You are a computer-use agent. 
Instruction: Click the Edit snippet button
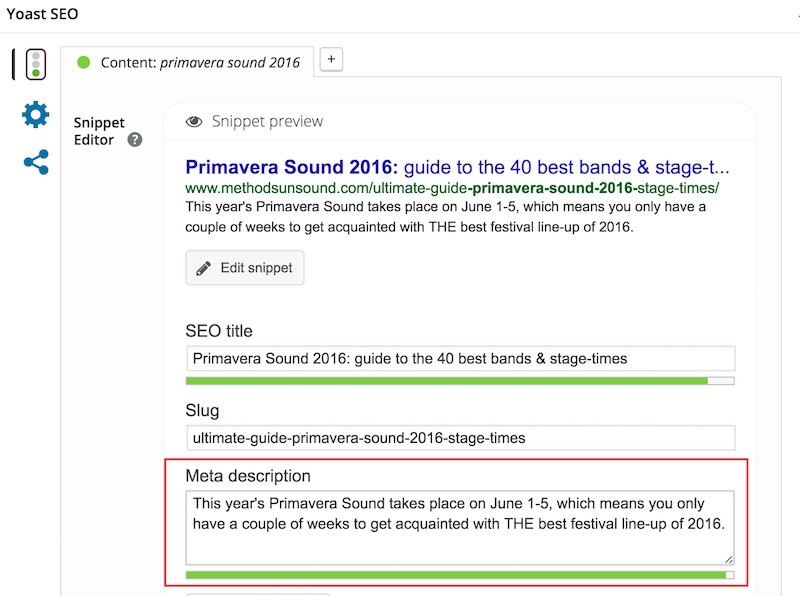245,267
